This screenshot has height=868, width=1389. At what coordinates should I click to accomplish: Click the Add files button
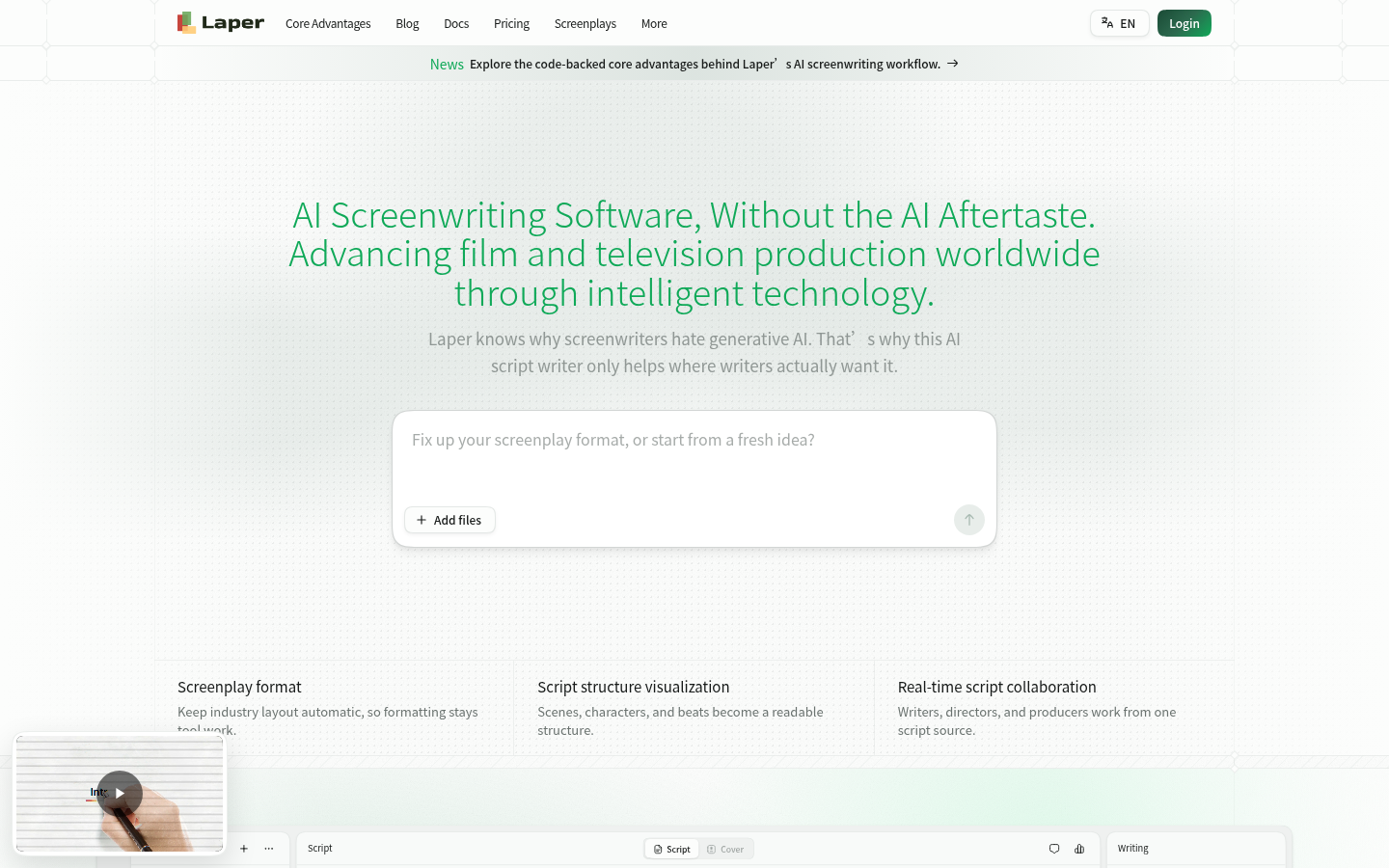[x=449, y=520]
